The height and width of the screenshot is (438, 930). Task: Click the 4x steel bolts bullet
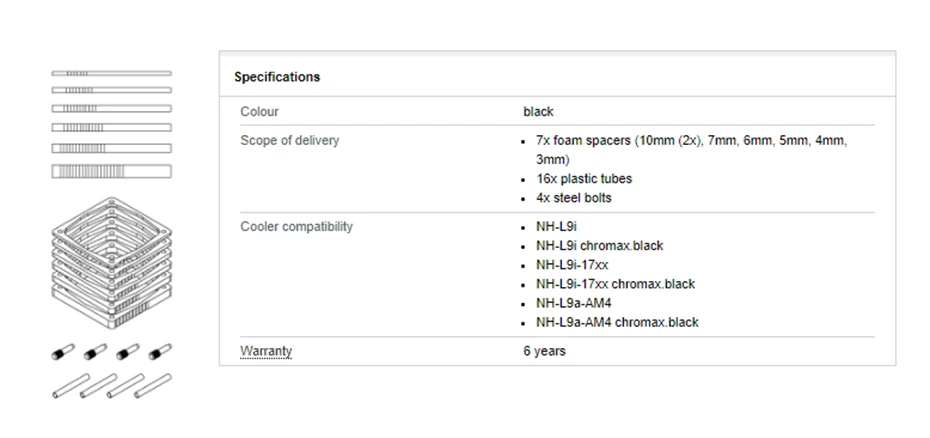pos(574,197)
